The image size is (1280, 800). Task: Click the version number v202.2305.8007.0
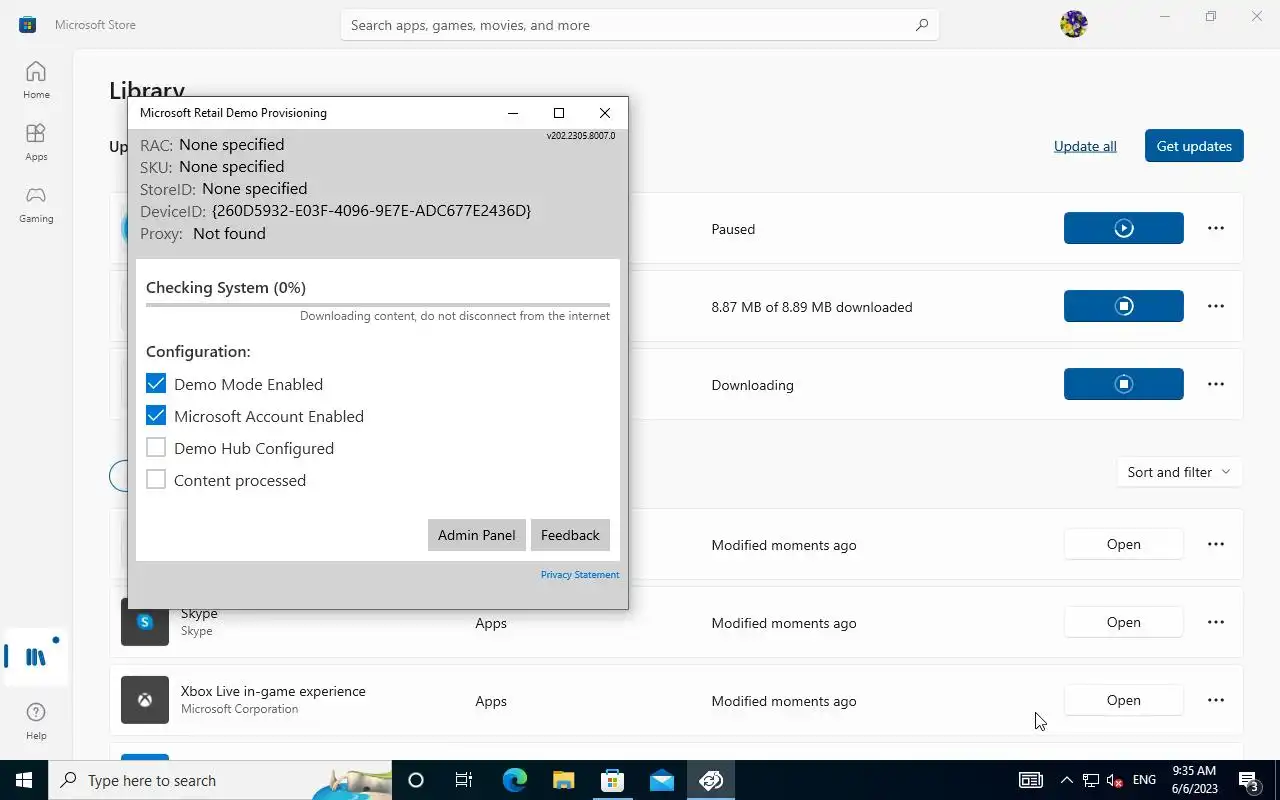coord(581,136)
